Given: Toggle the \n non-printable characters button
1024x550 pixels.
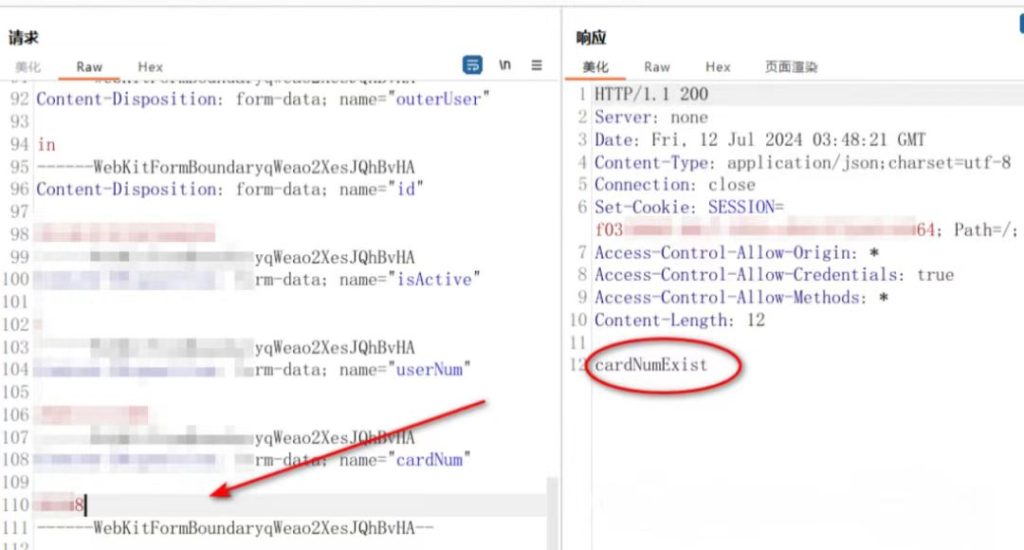Looking at the screenshot, I should coord(505,65).
